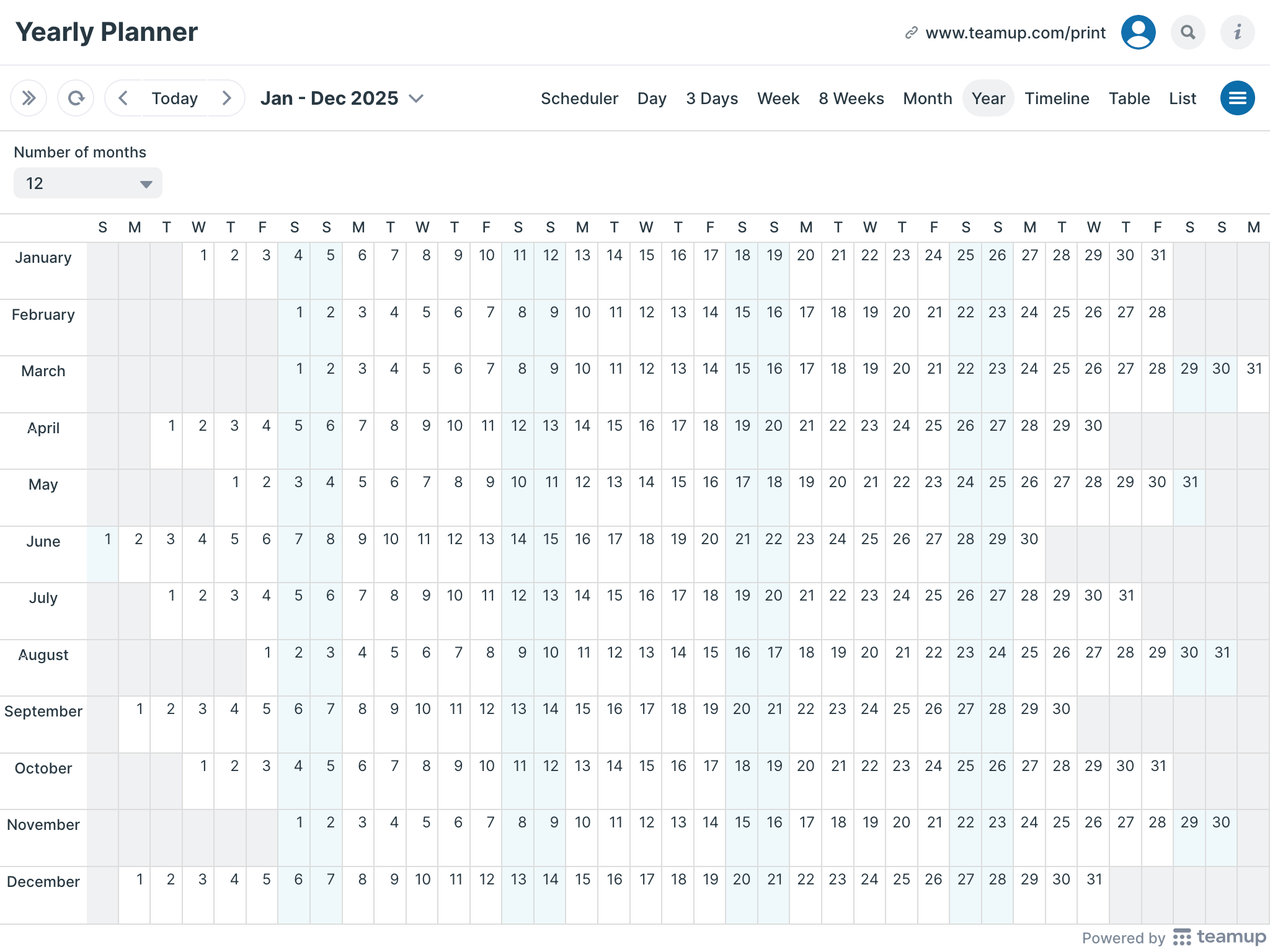Switch to the Month view
Screen dimensions: 1270x952
pos(928,98)
